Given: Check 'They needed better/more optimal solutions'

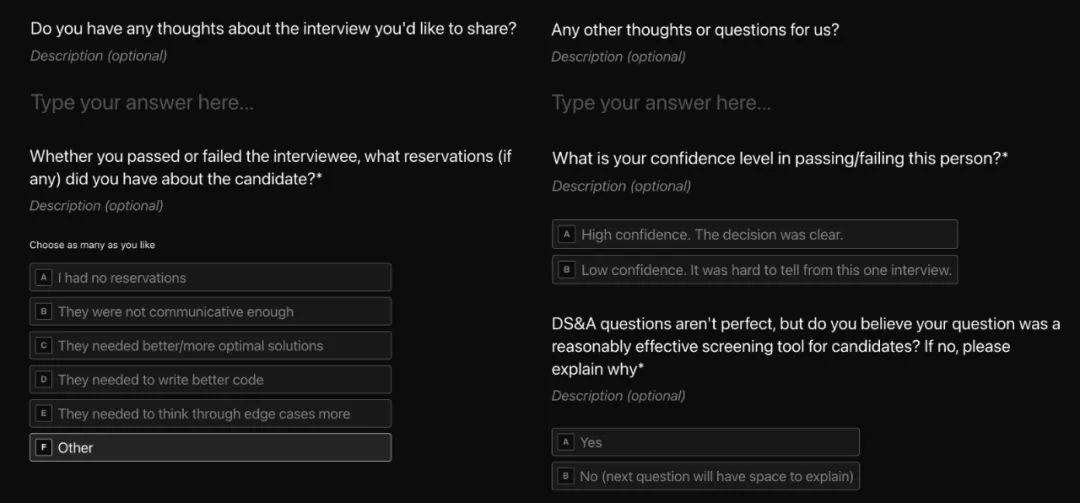Looking at the screenshot, I should point(211,346).
